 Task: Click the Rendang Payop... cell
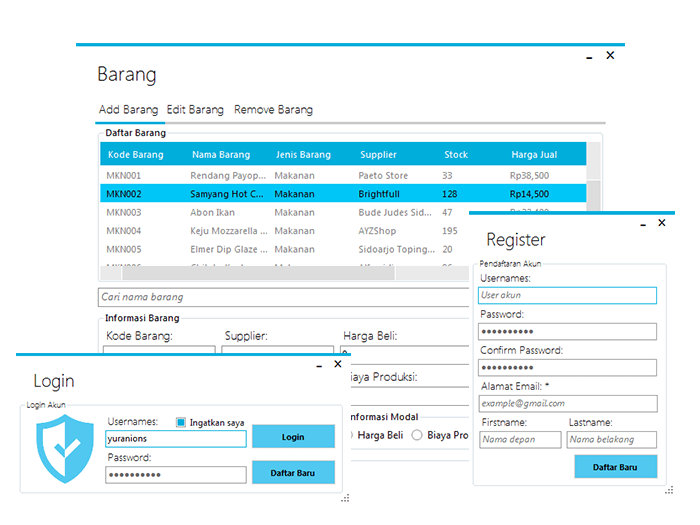click(228, 175)
